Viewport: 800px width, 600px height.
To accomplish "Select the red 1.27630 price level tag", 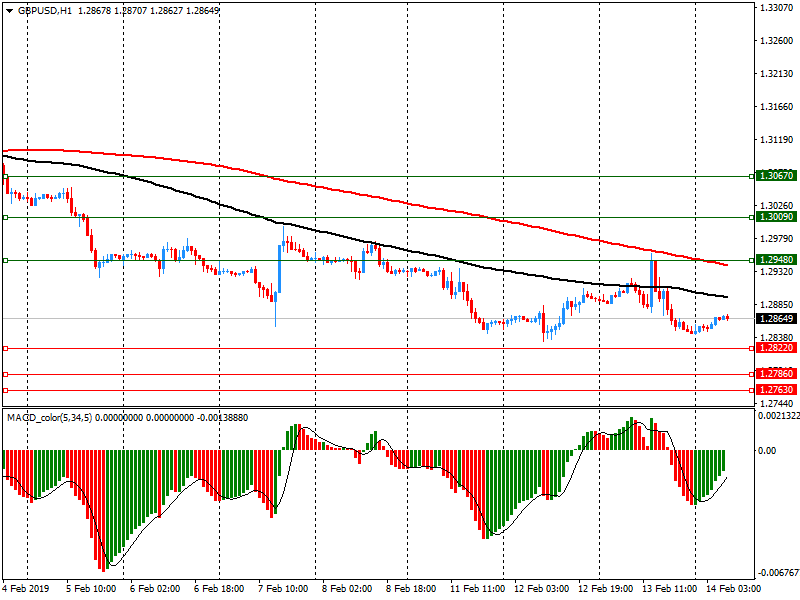I will point(776,390).
